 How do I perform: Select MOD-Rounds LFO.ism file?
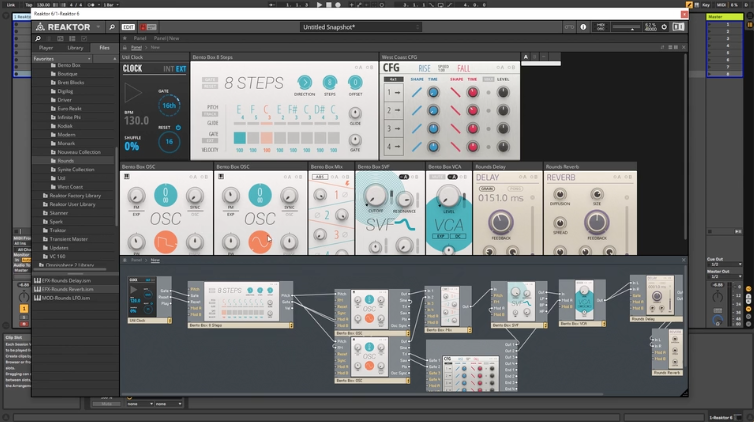click(66, 298)
